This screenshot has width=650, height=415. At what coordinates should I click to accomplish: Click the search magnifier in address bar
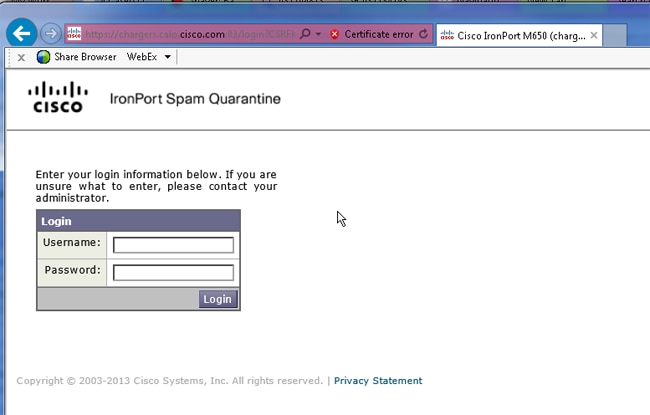(x=305, y=34)
